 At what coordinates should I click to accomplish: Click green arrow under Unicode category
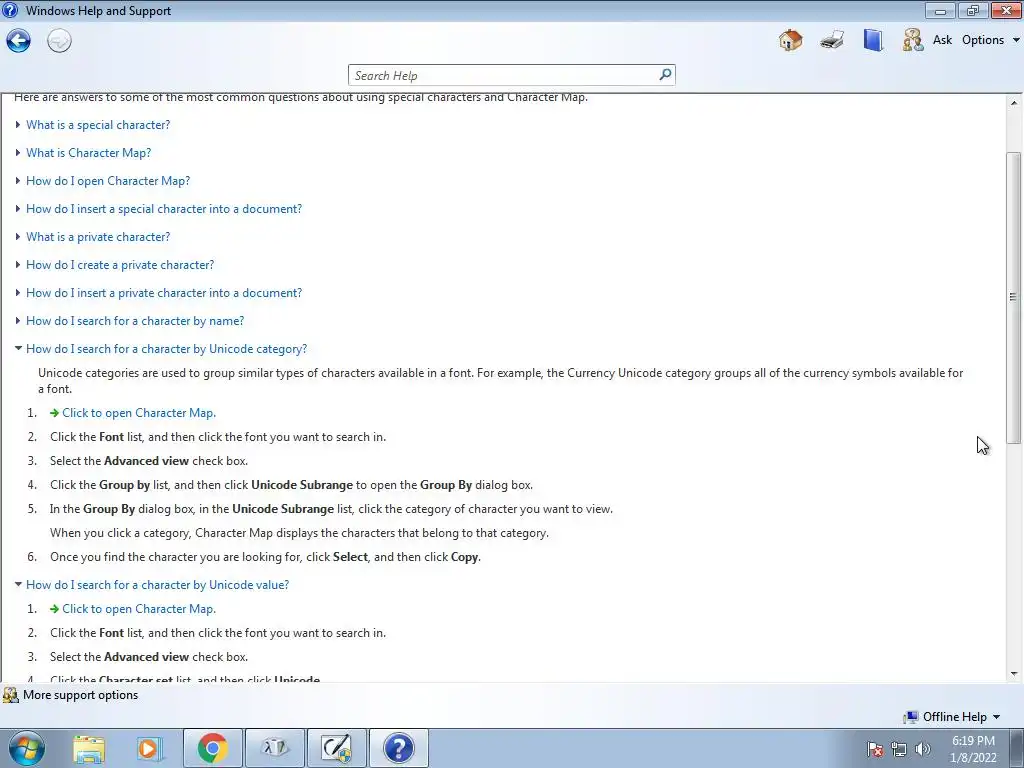click(x=54, y=413)
